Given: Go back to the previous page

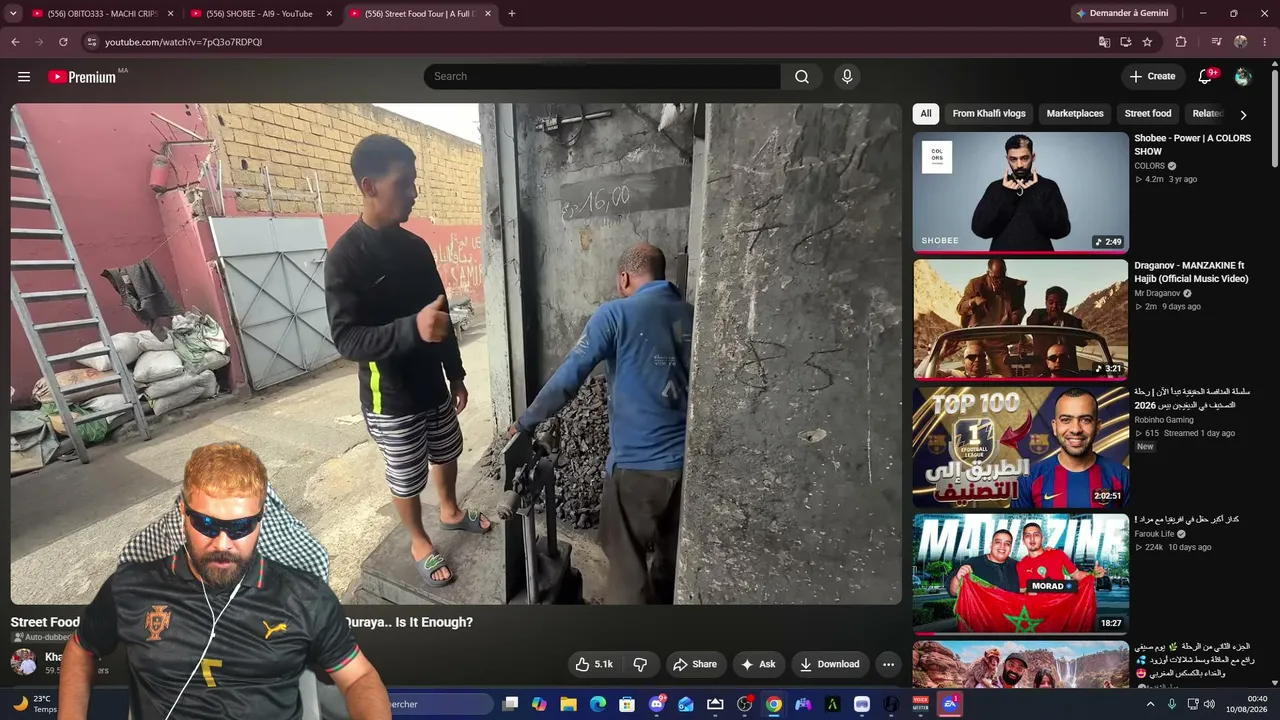Looking at the screenshot, I should (x=15, y=42).
